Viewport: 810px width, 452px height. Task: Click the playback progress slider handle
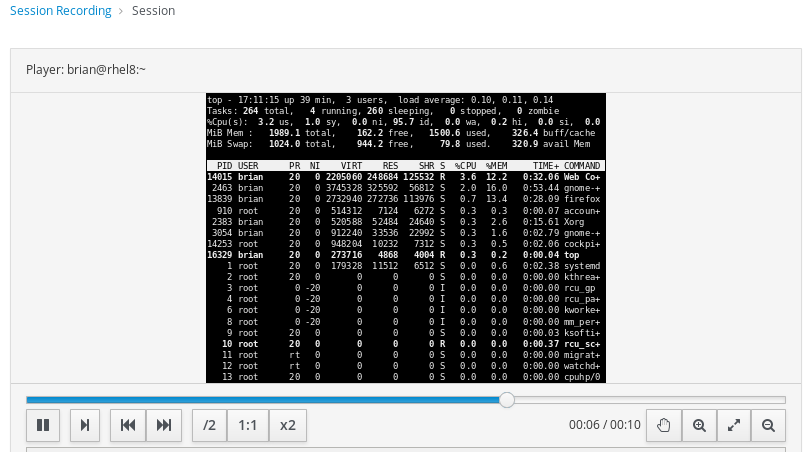[x=507, y=400]
